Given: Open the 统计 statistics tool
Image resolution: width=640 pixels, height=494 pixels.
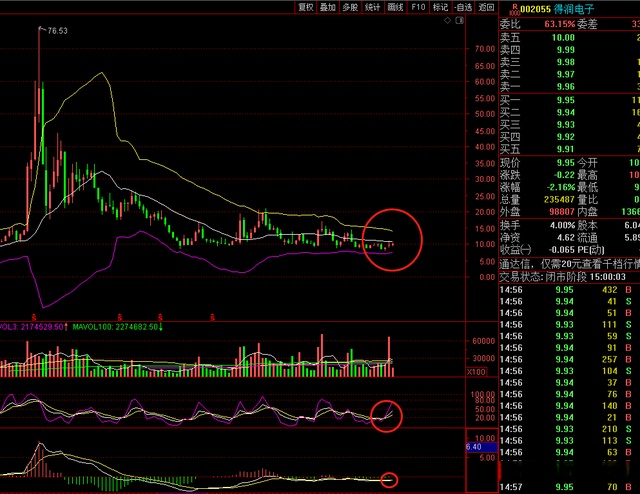Looking at the screenshot, I should [x=372, y=7].
